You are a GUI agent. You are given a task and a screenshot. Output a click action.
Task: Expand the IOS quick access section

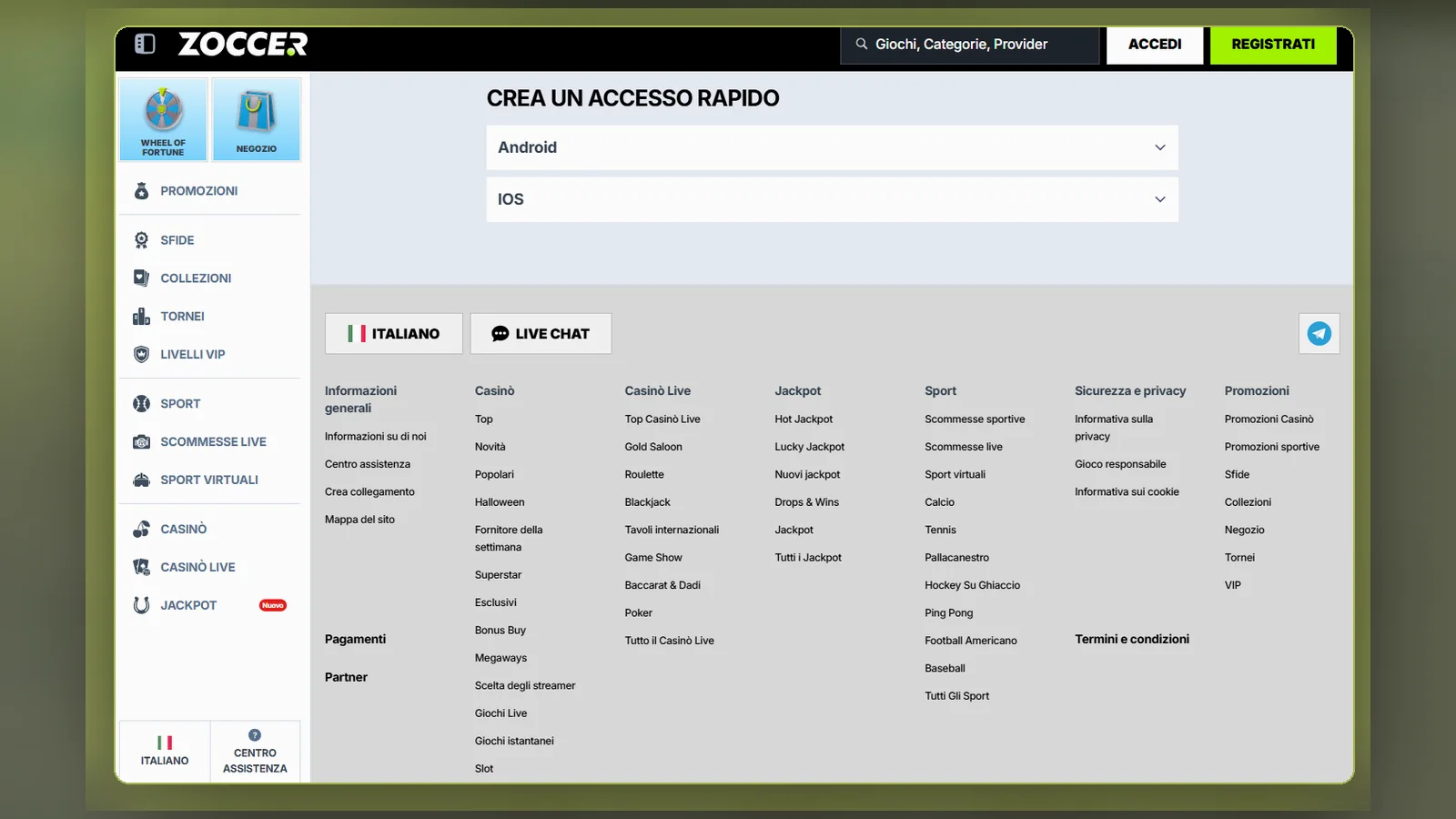[x=832, y=199]
